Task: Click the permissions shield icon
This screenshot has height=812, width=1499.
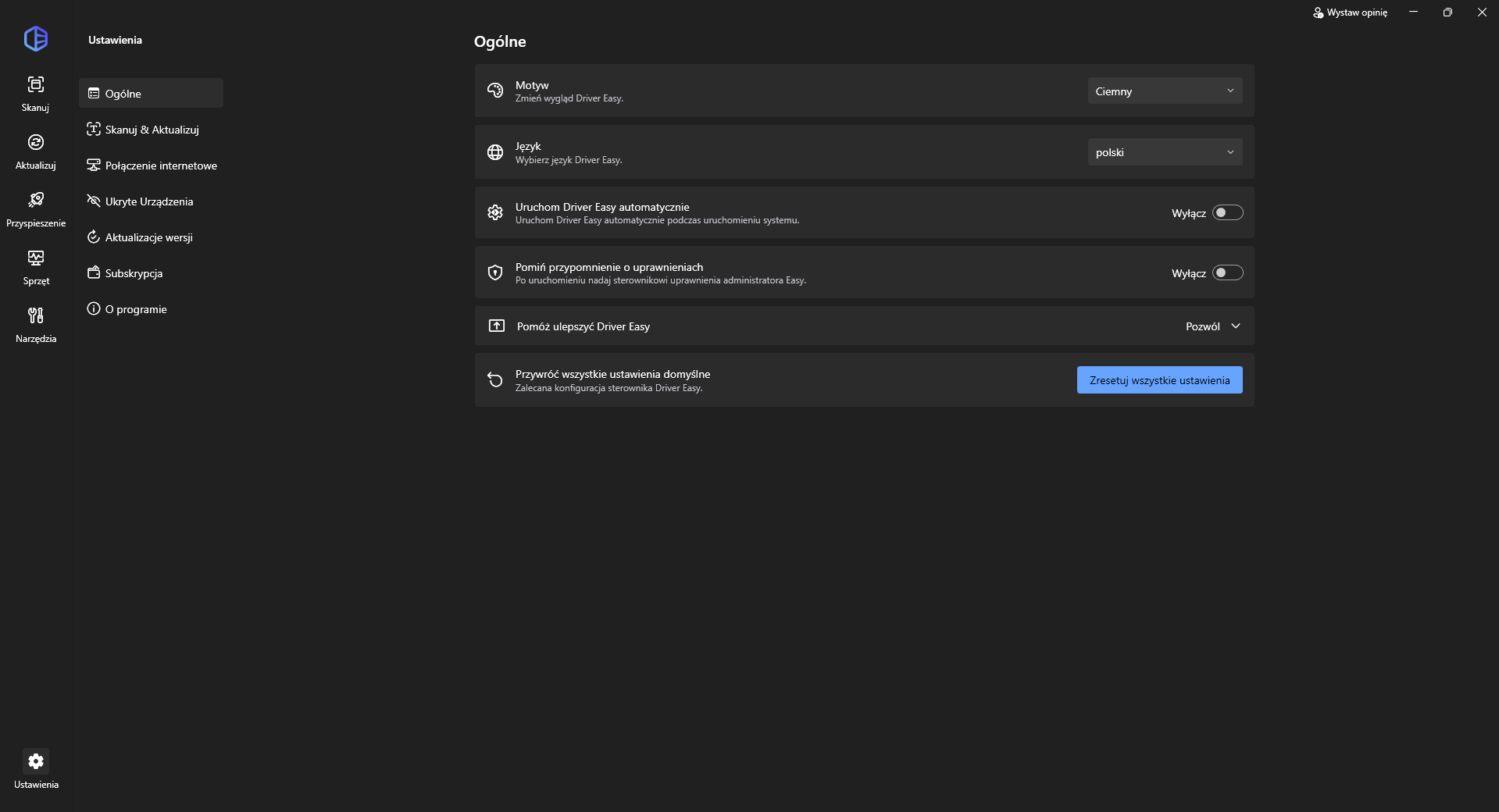Action: (495, 272)
